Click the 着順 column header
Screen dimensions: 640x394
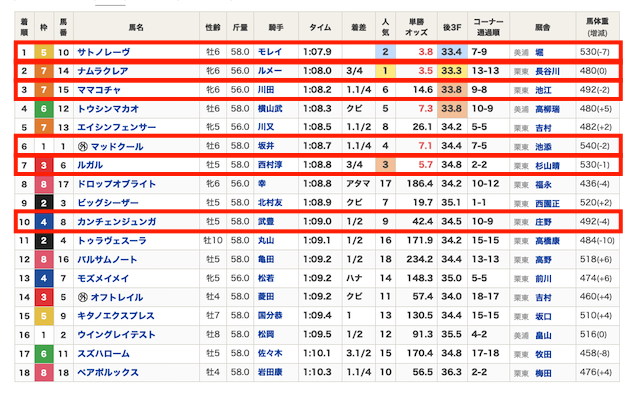24,27
